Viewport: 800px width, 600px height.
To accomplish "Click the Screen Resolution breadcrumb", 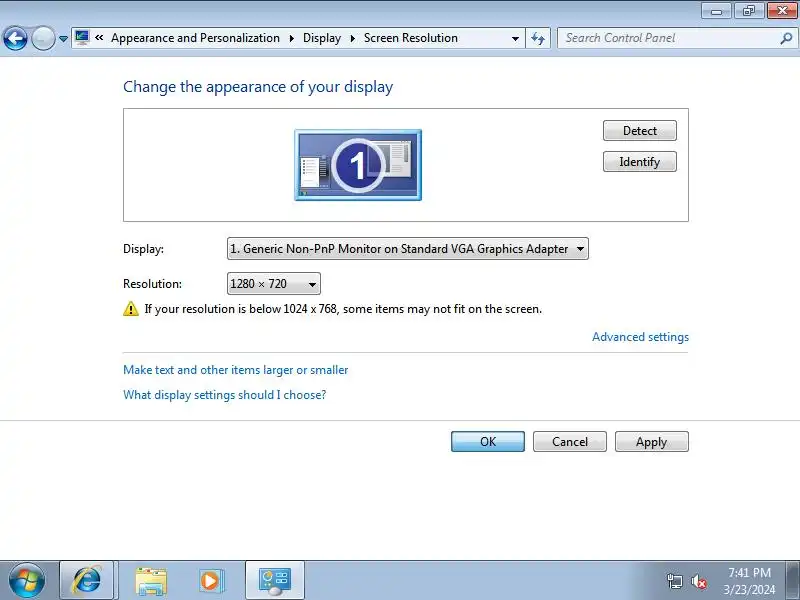I will click(411, 38).
